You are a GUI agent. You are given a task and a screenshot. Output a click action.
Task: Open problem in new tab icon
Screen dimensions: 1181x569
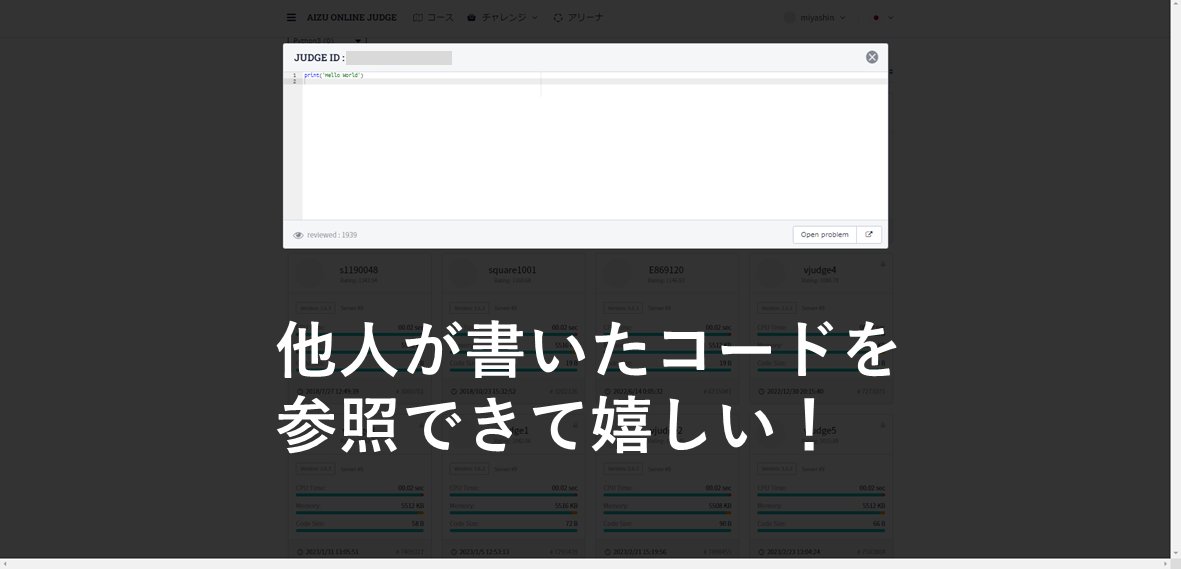click(x=868, y=234)
